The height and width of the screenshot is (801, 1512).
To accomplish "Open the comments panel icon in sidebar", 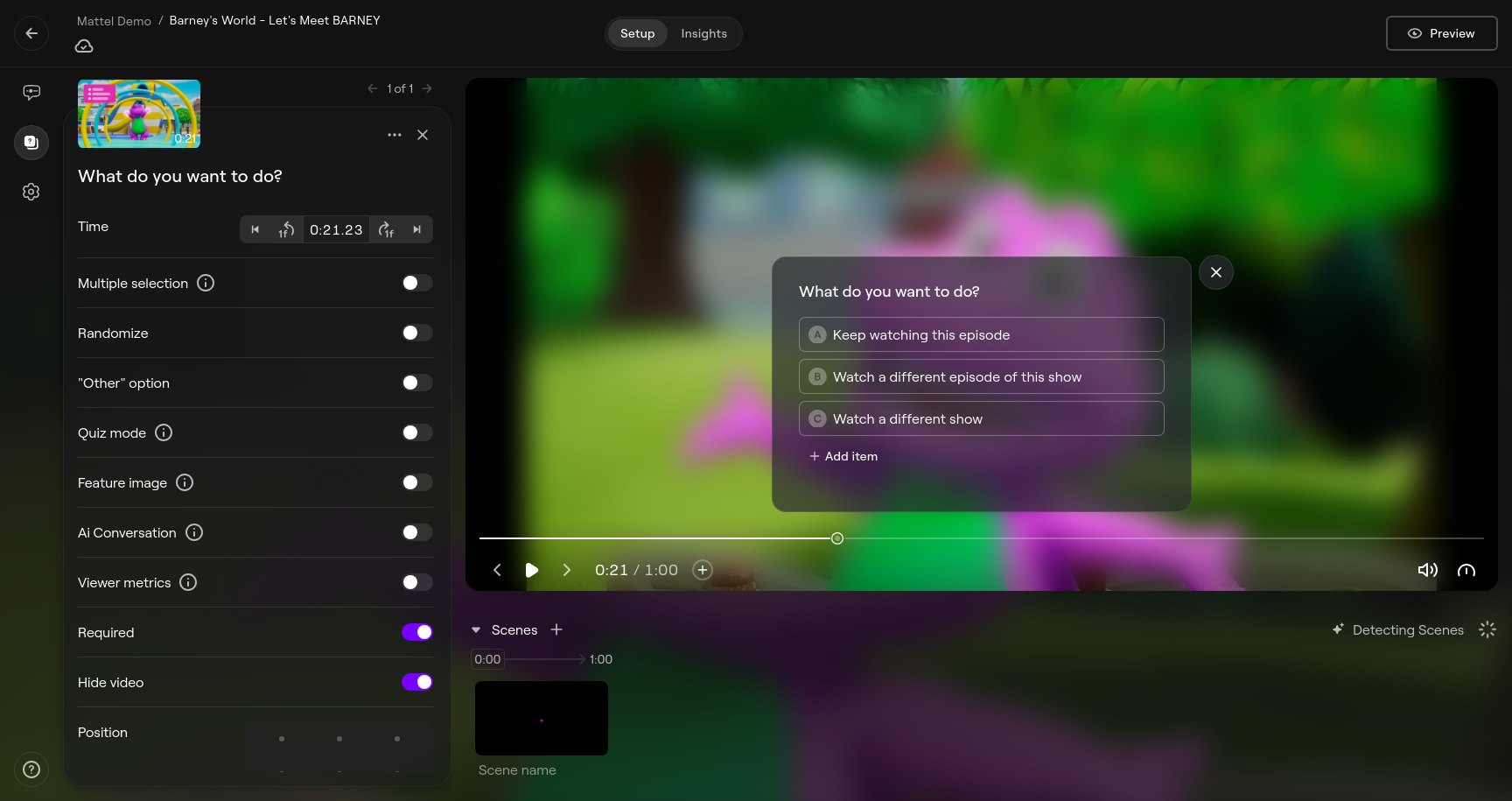I will 31,92.
